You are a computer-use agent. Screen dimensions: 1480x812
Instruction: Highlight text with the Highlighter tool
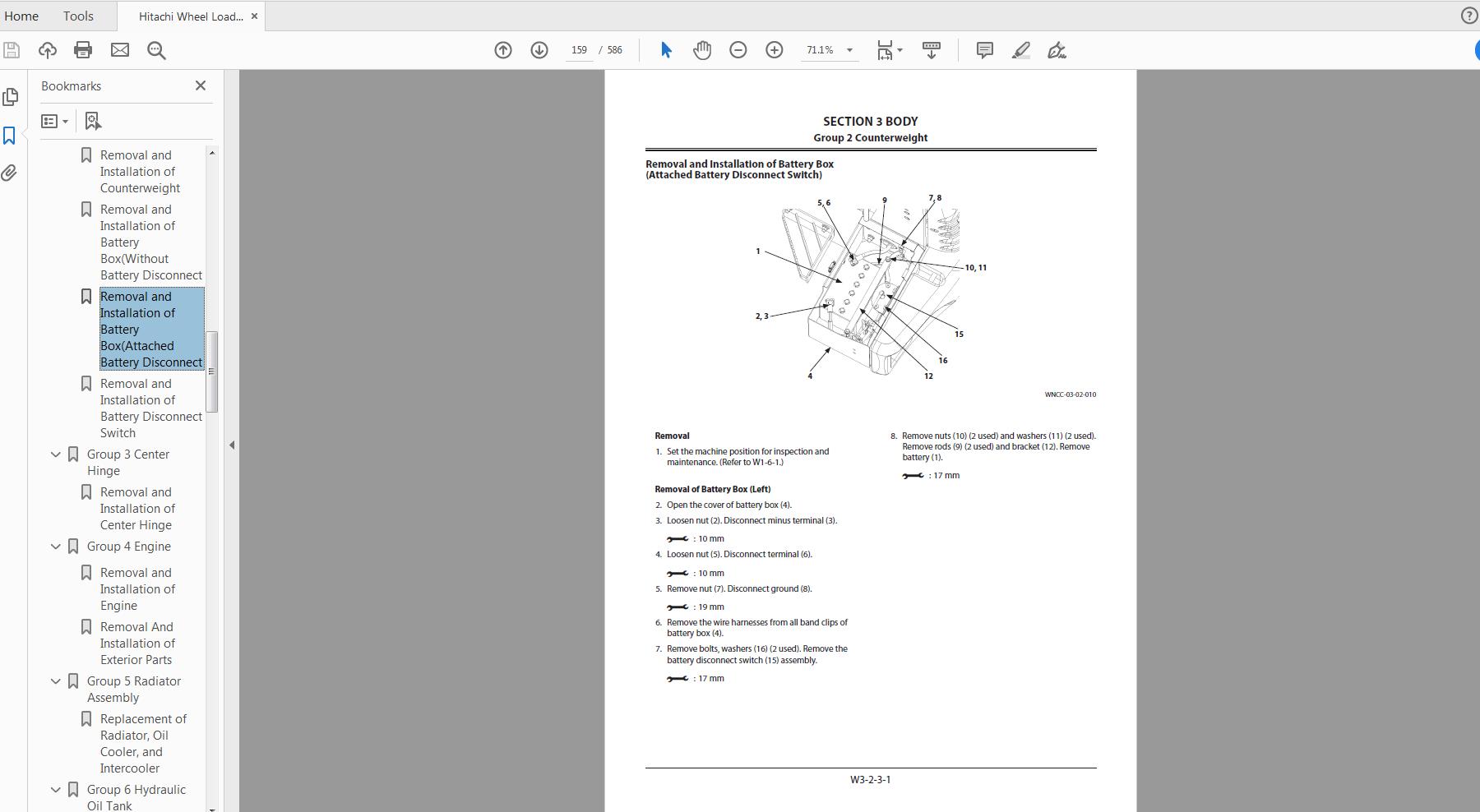coord(1020,50)
